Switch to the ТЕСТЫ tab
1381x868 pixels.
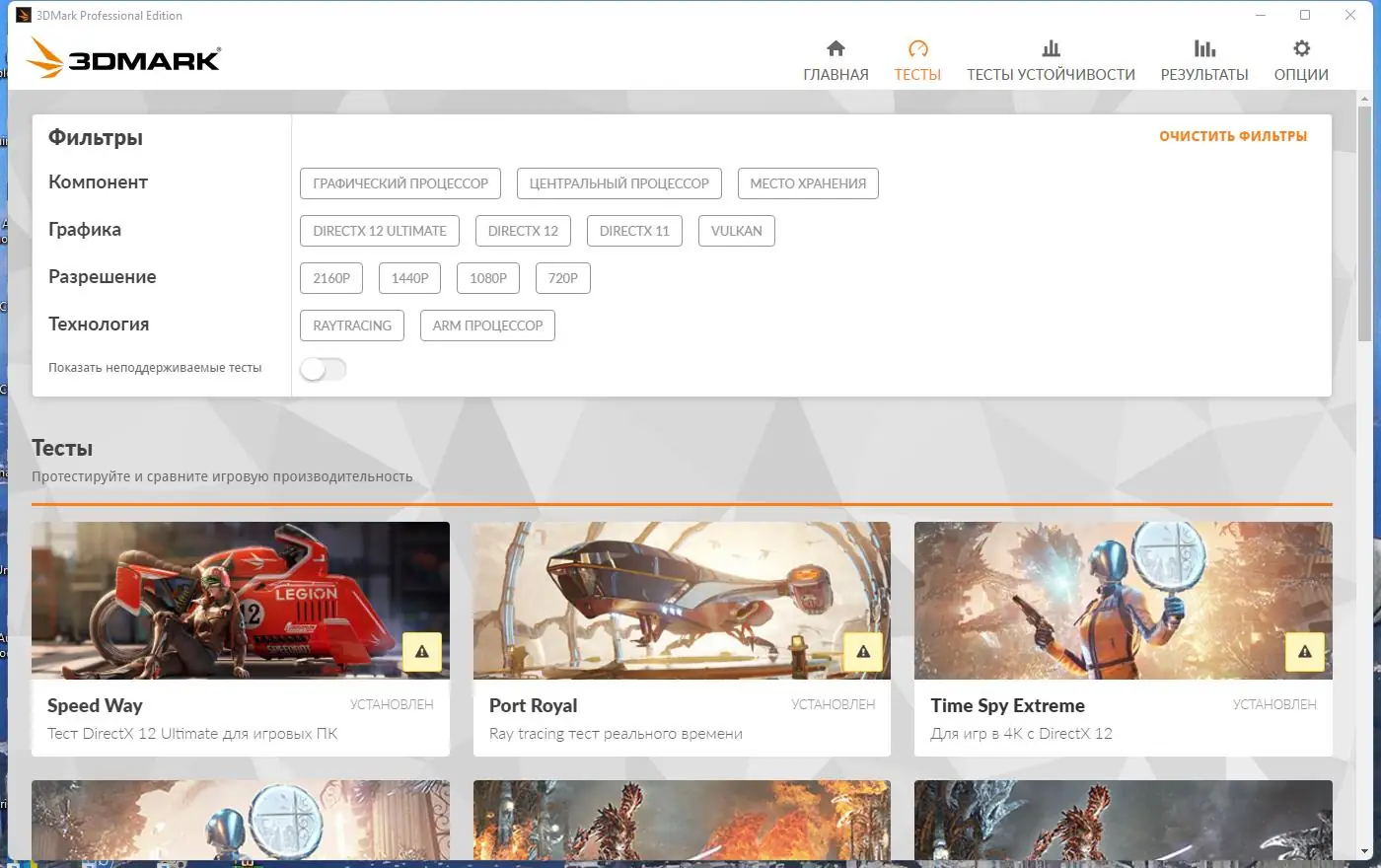tap(917, 74)
